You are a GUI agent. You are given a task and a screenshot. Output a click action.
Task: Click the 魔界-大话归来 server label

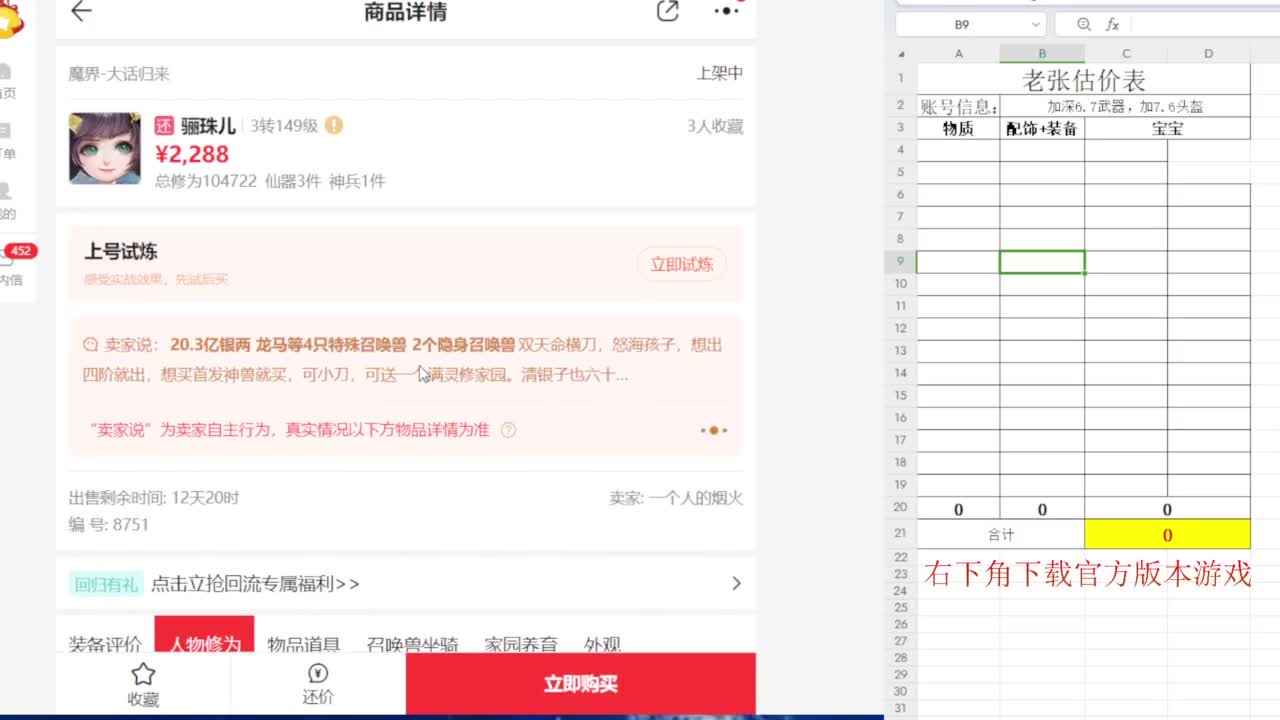pos(119,74)
